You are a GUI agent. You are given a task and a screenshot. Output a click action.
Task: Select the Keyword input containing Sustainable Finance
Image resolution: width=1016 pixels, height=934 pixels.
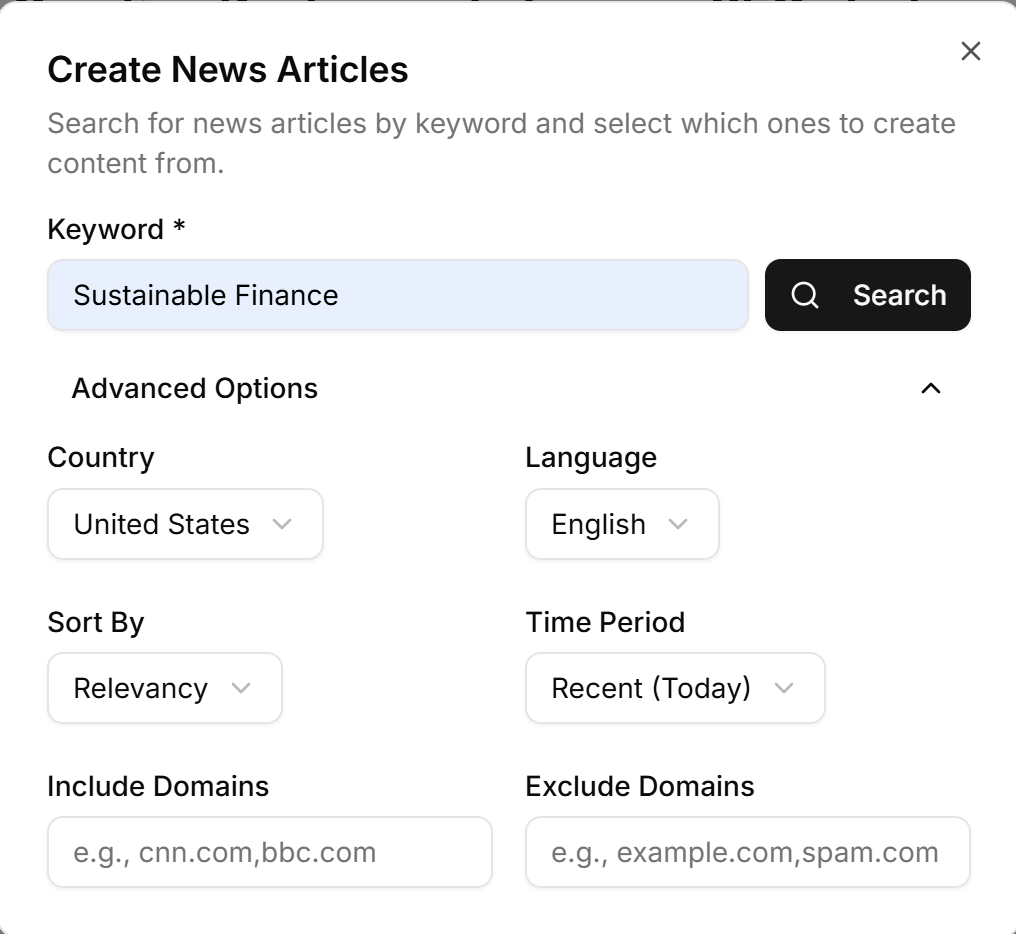pos(397,295)
